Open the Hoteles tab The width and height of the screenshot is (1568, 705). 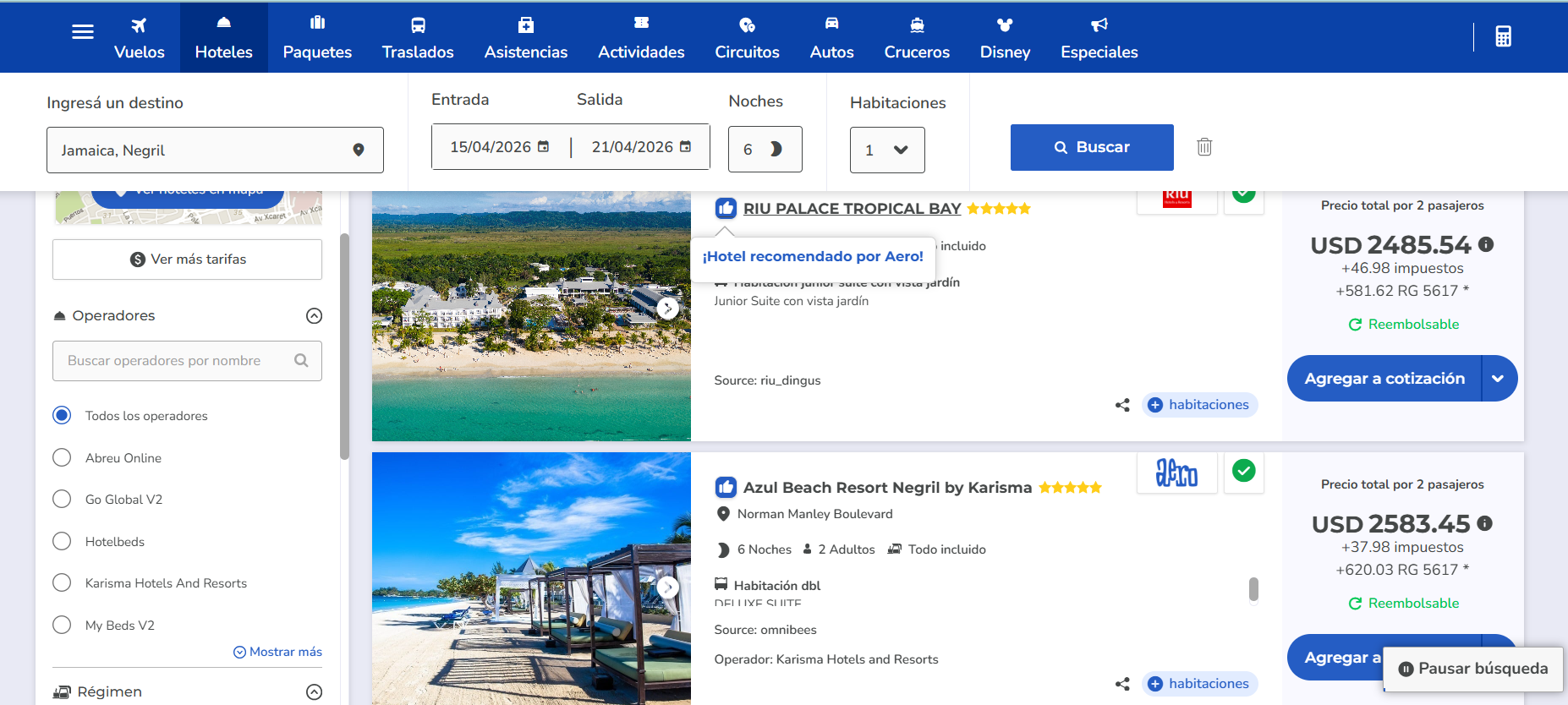click(x=224, y=38)
